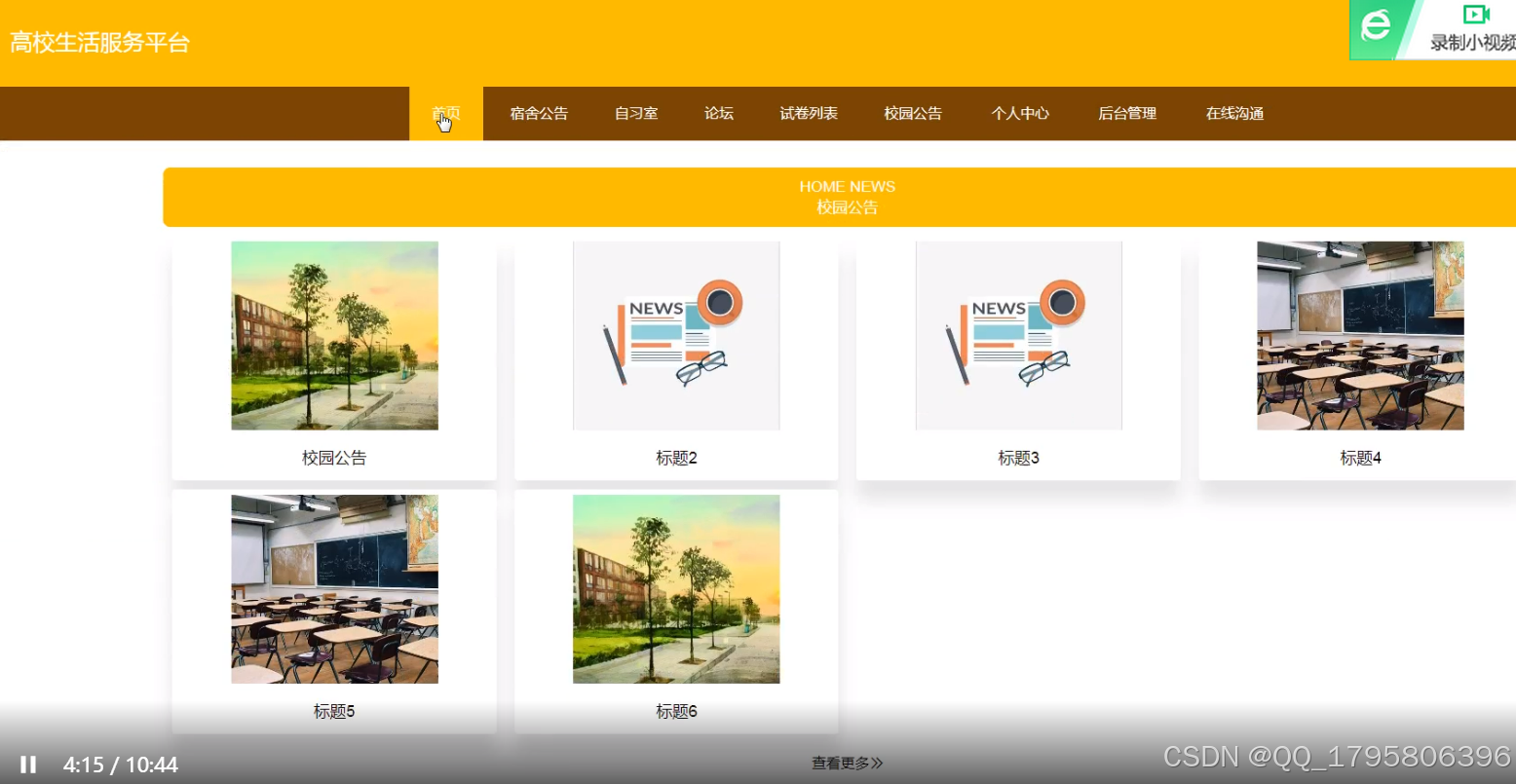The image size is (1516, 784).
Task: Open the 标题2 news card
Action: tap(676, 335)
